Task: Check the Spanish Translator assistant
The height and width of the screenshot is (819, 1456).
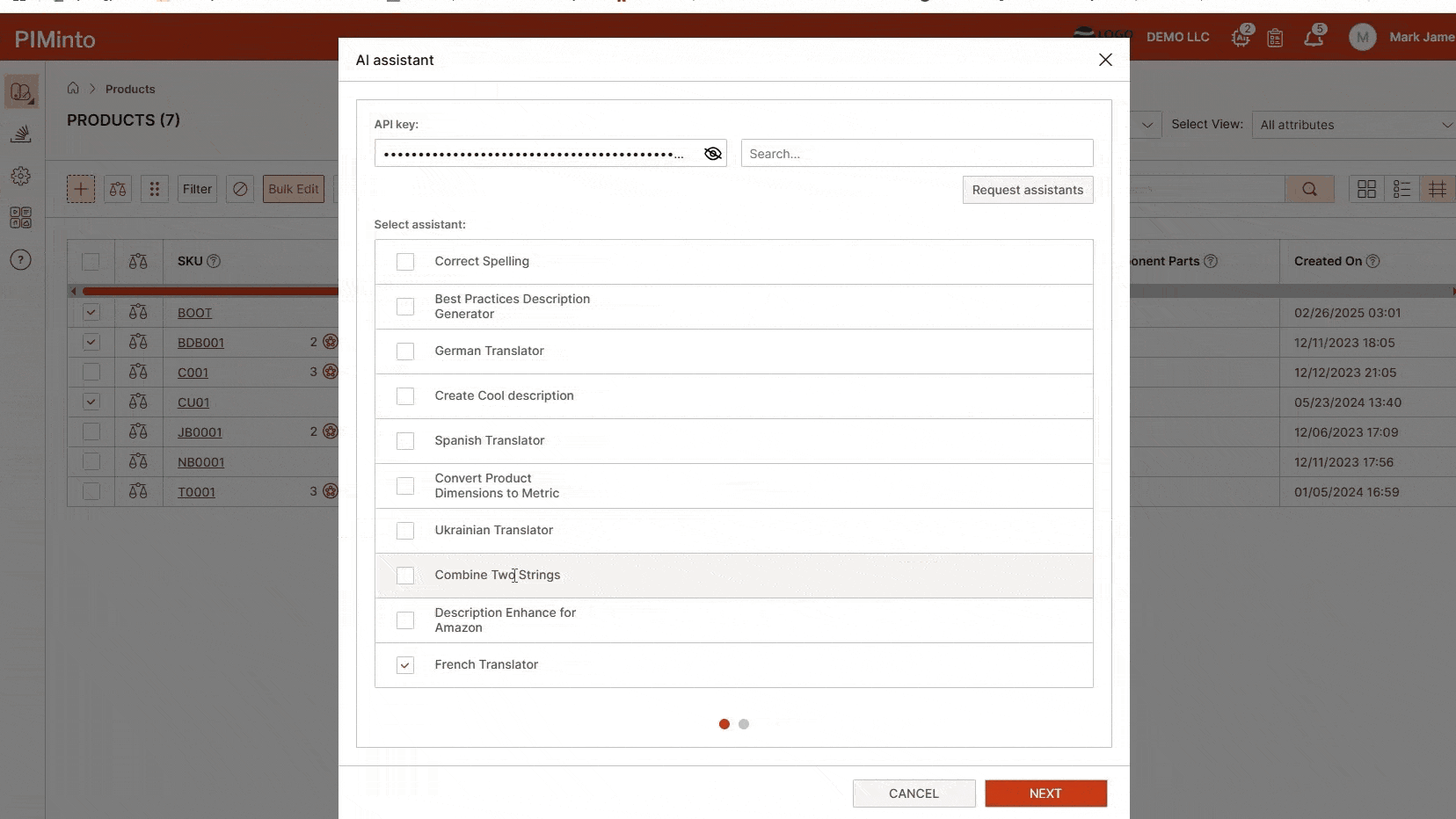Action: click(x=405, y=441)
